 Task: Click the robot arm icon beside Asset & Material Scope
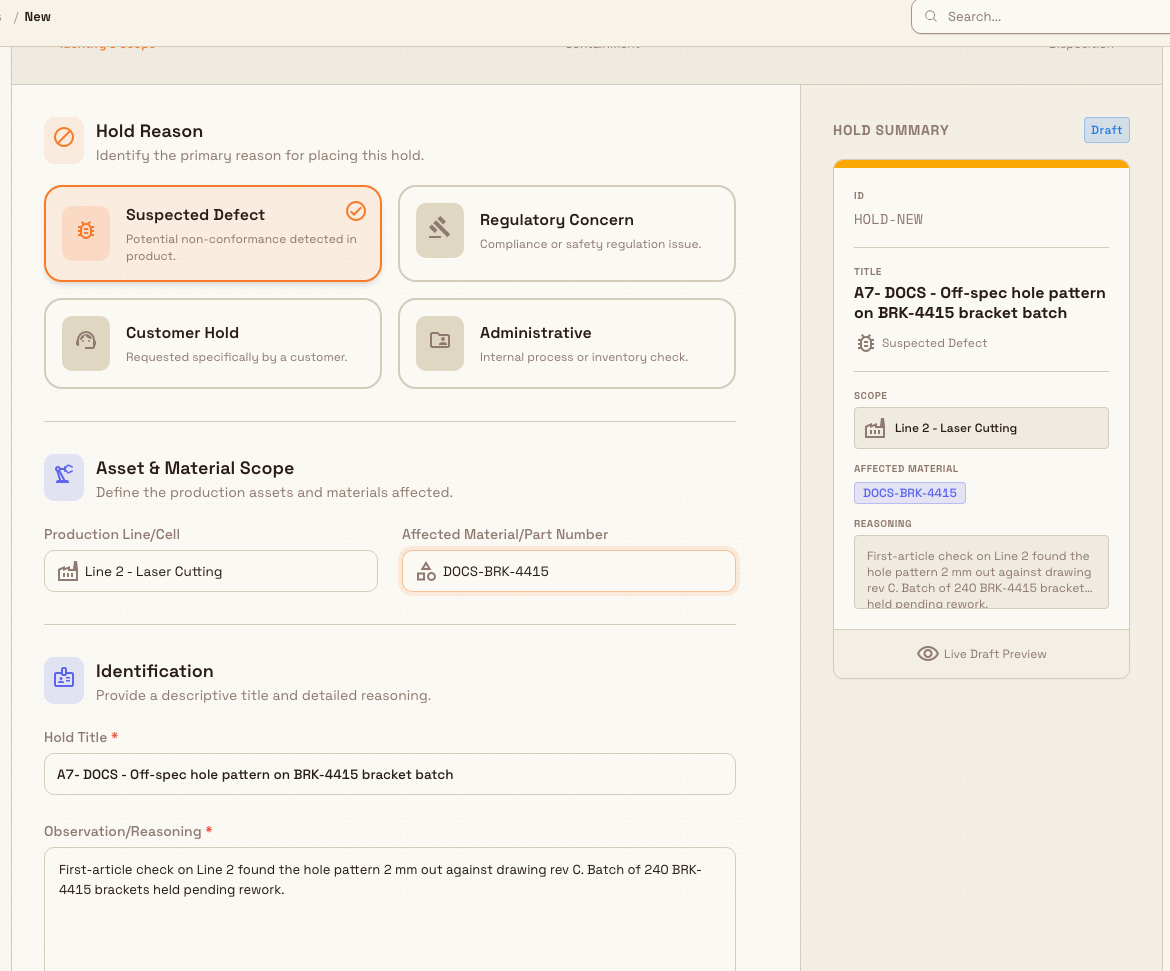tap(64, 473)
